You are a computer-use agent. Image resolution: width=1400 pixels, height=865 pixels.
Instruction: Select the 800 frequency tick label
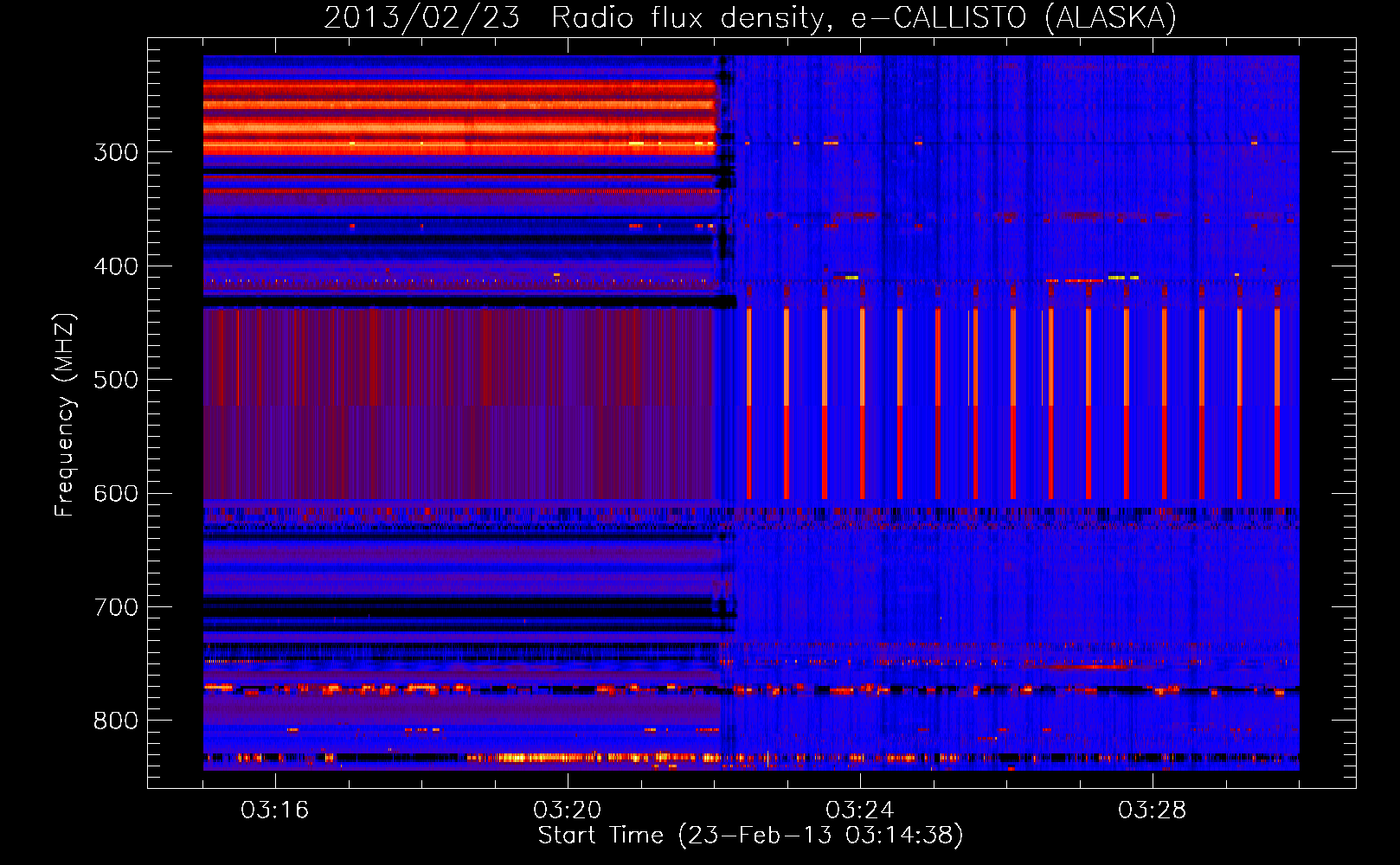[116, 721]
